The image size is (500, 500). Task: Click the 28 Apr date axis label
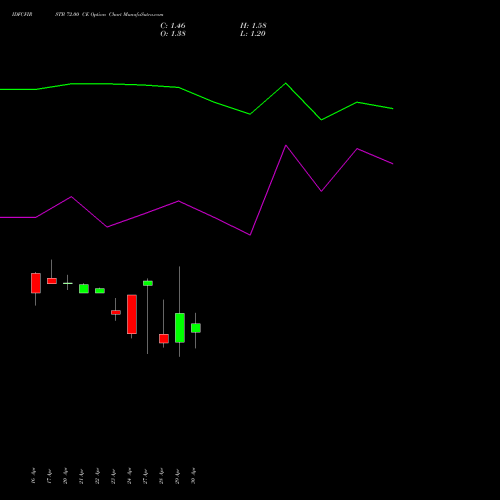[x=161, y=476]
